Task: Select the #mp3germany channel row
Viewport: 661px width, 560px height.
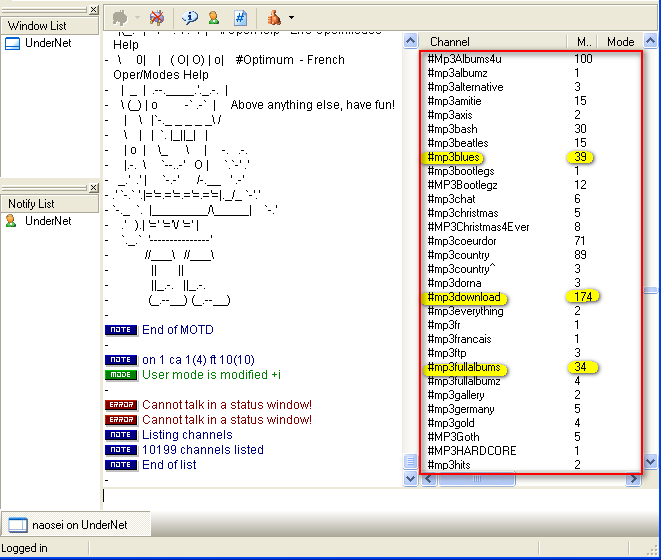Action: (x=531, y=409)
